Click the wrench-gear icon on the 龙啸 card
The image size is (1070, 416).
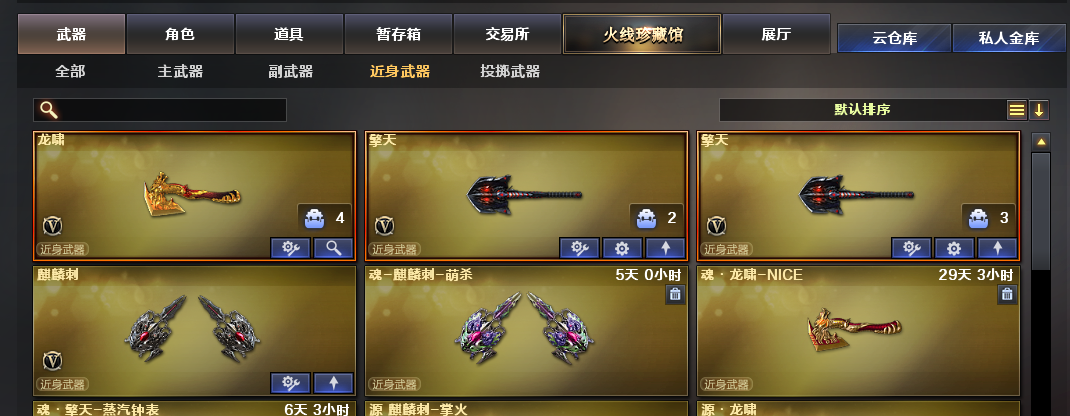[x=291, y=248]
